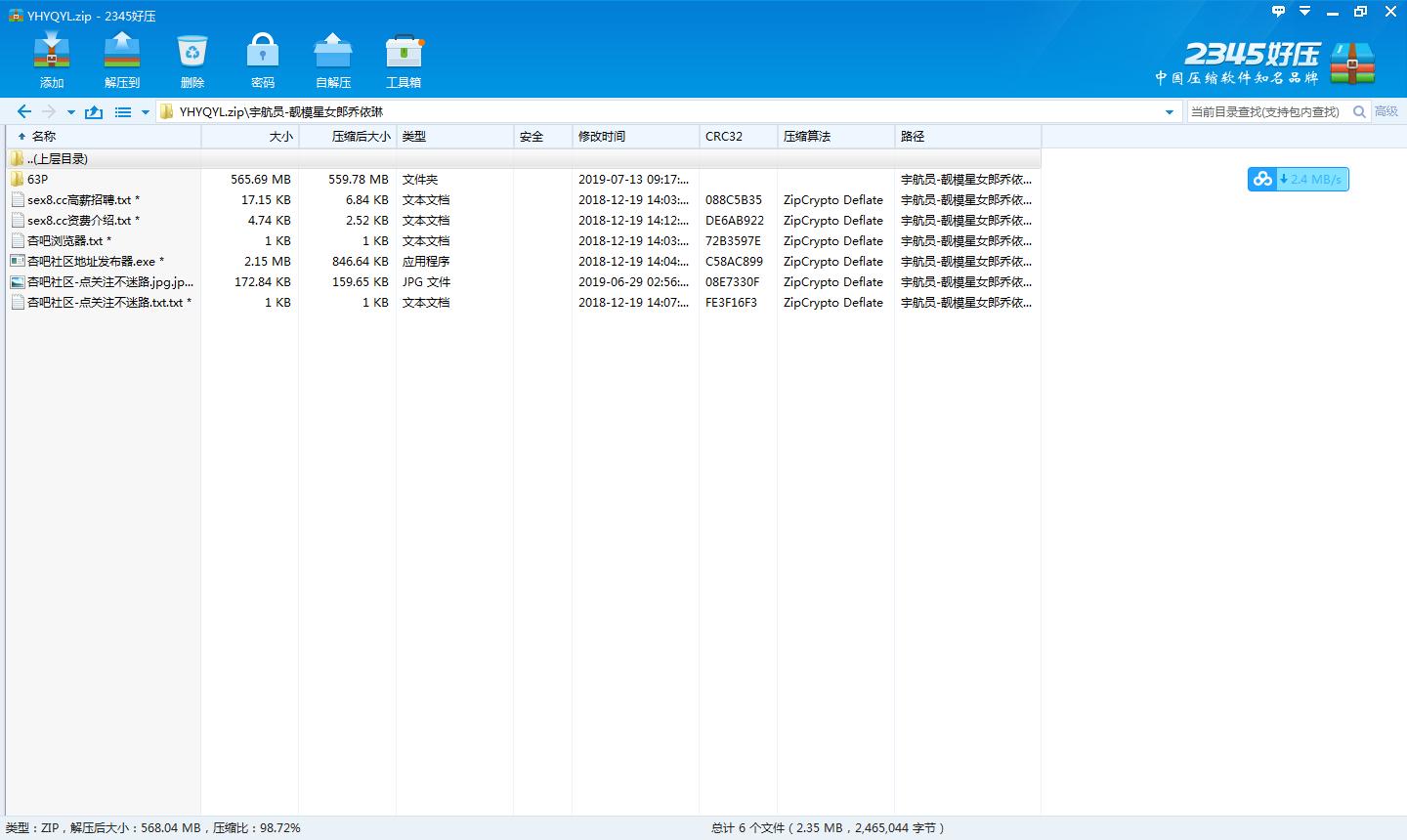Click the image icon of 杏吧社区-点关注不迷路.jpg
The image size is (1407, 840).
coord(17,281)
